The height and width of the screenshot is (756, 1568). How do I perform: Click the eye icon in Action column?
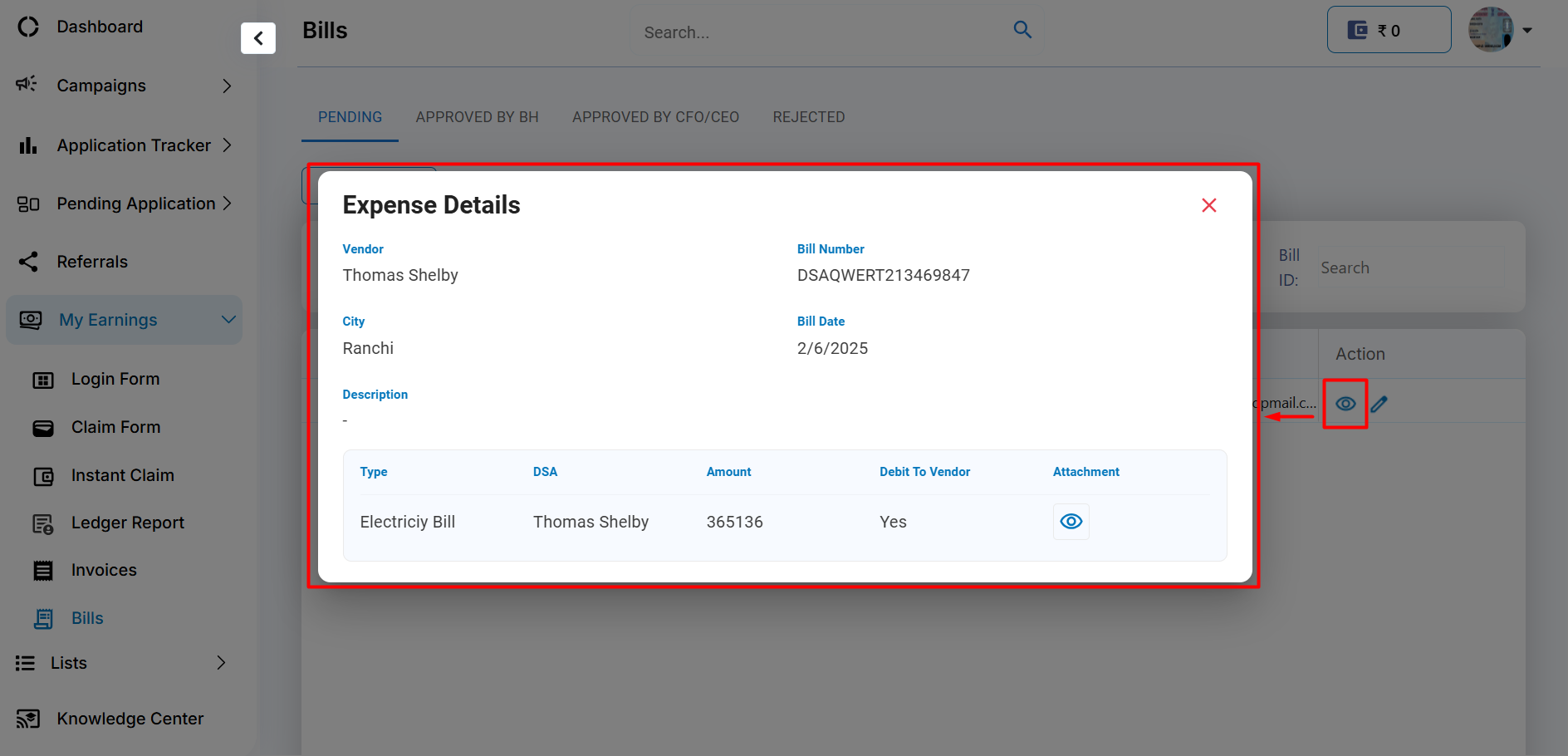(x=1345, y=404)
